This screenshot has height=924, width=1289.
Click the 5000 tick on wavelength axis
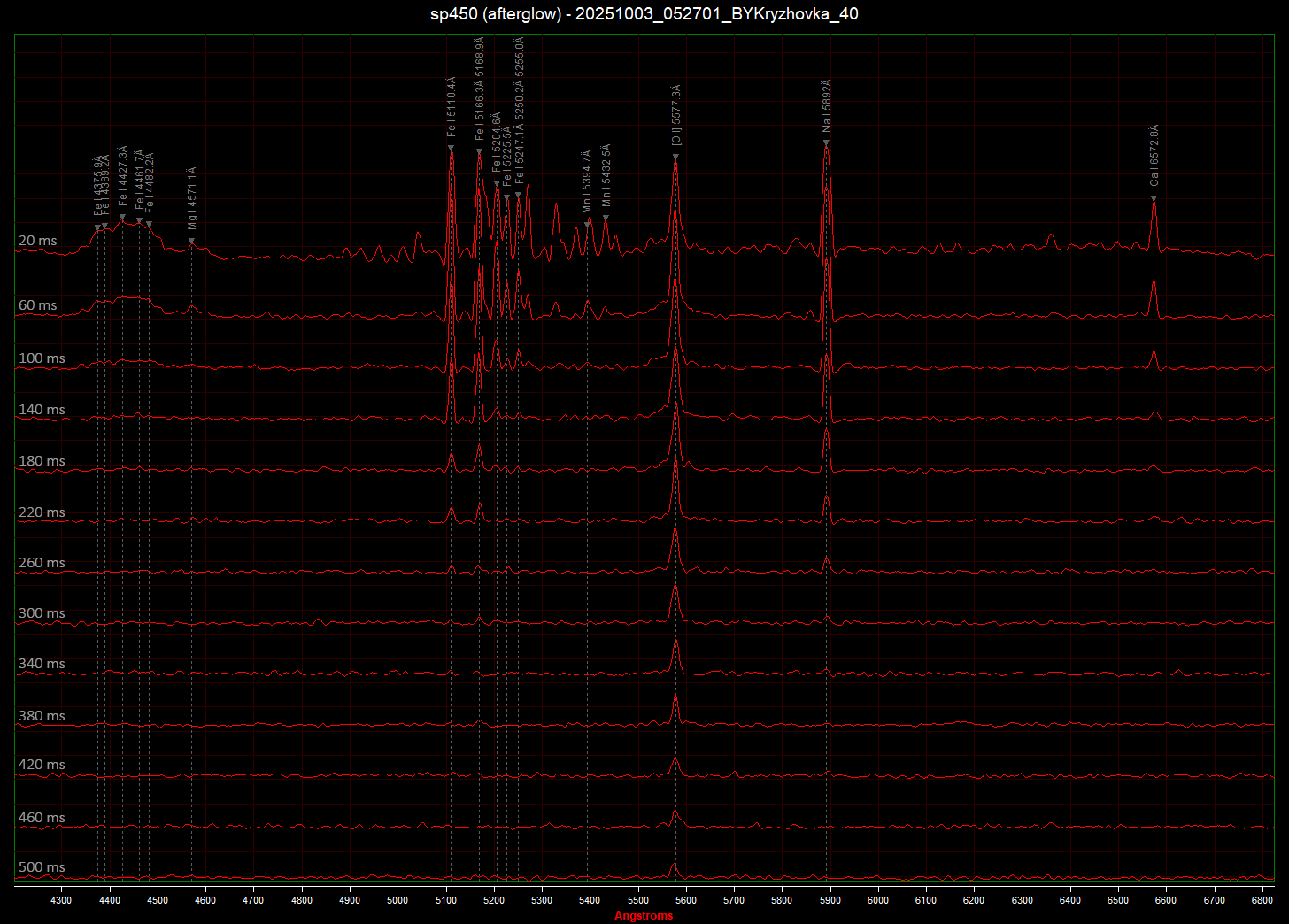pyautogui.click(x=398, y=900)
